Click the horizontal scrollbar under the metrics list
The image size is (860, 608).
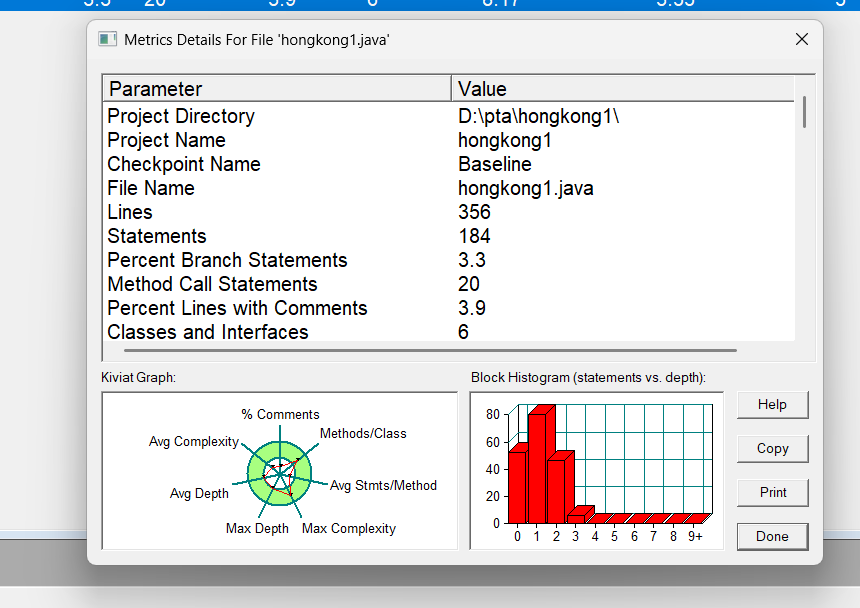tap(430, 350)
